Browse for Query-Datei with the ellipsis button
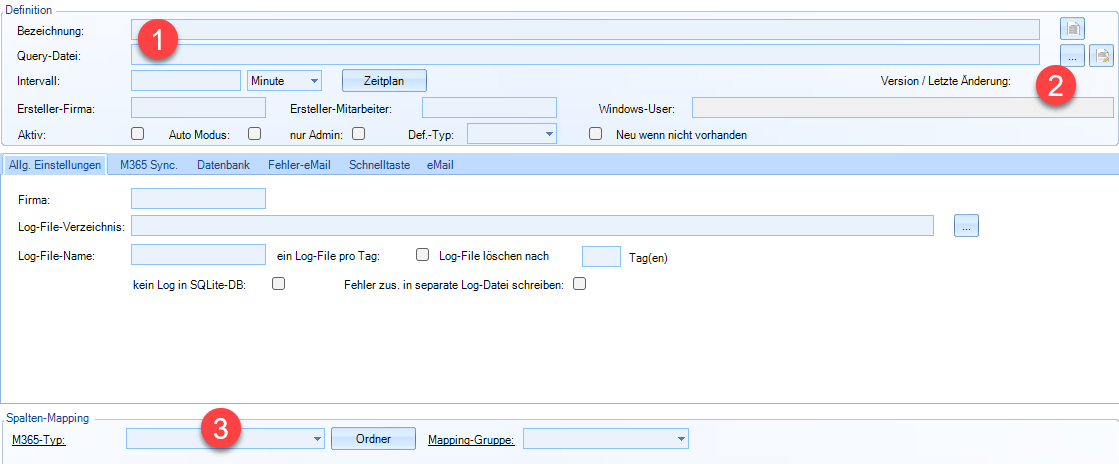The width and height of the screenshot is (1119, 464). coord(1072,55)
